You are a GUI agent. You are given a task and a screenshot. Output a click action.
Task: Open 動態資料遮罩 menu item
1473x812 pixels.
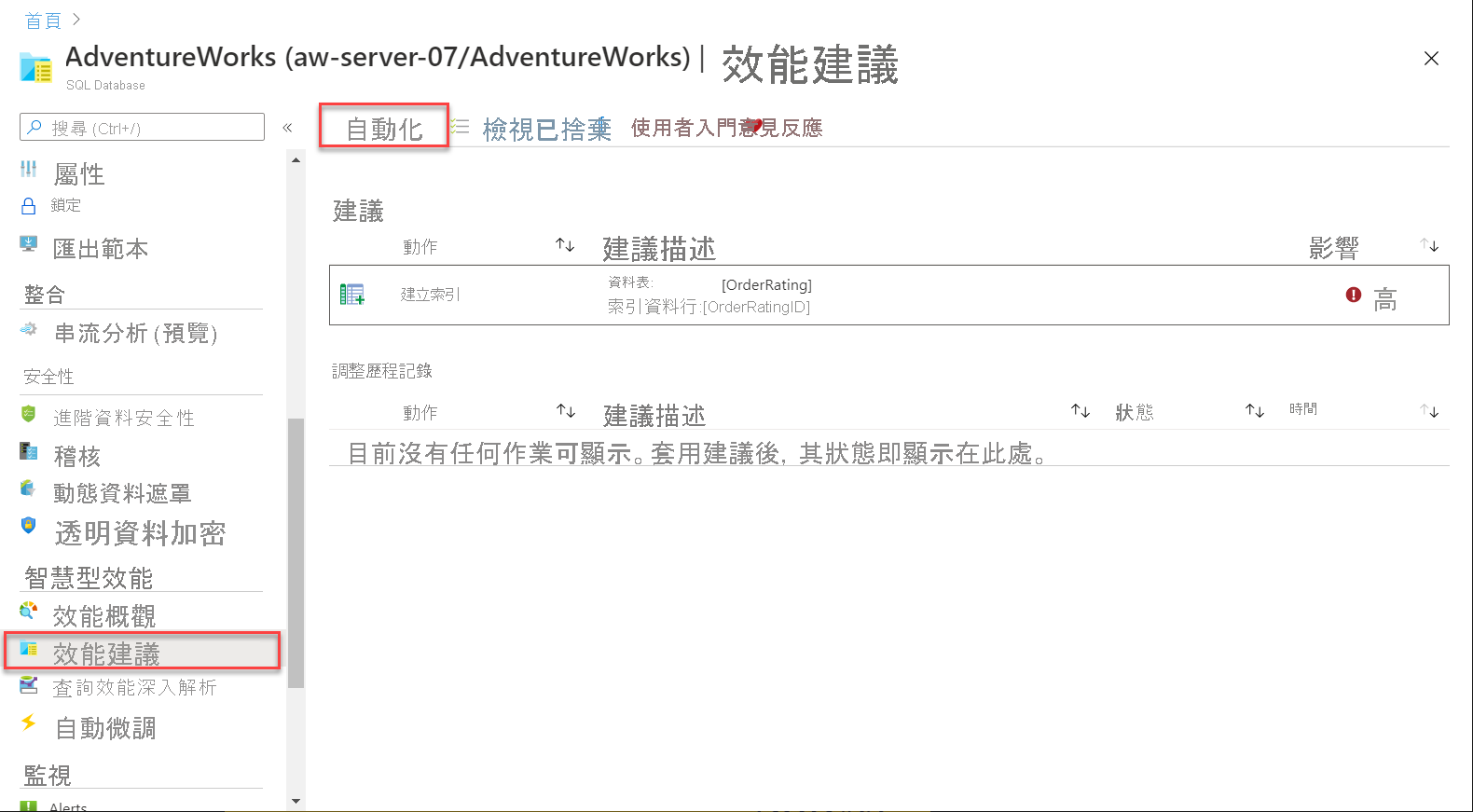(122, 493)
